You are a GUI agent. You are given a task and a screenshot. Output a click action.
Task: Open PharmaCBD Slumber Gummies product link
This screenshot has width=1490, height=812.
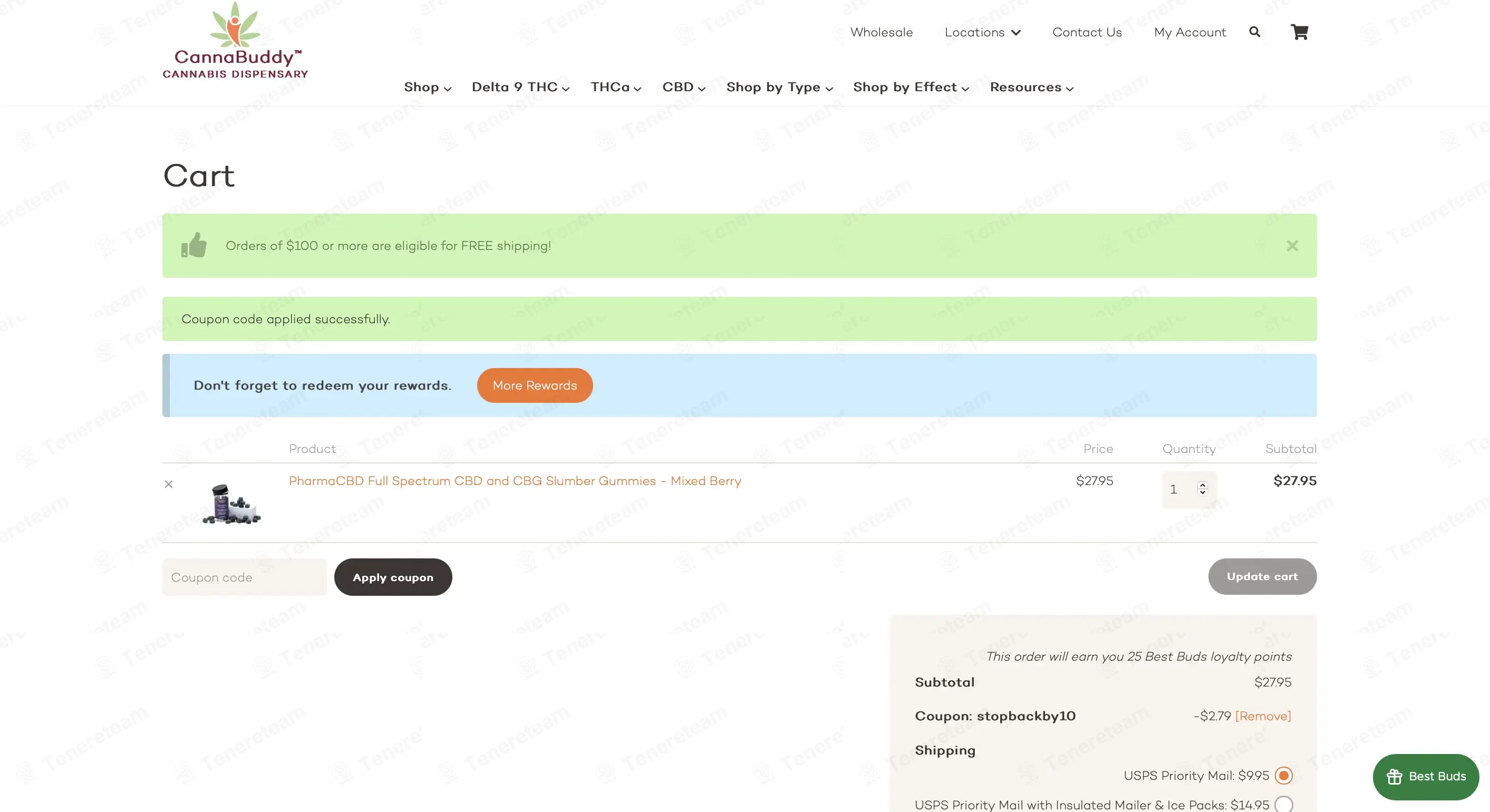(515, 480)
